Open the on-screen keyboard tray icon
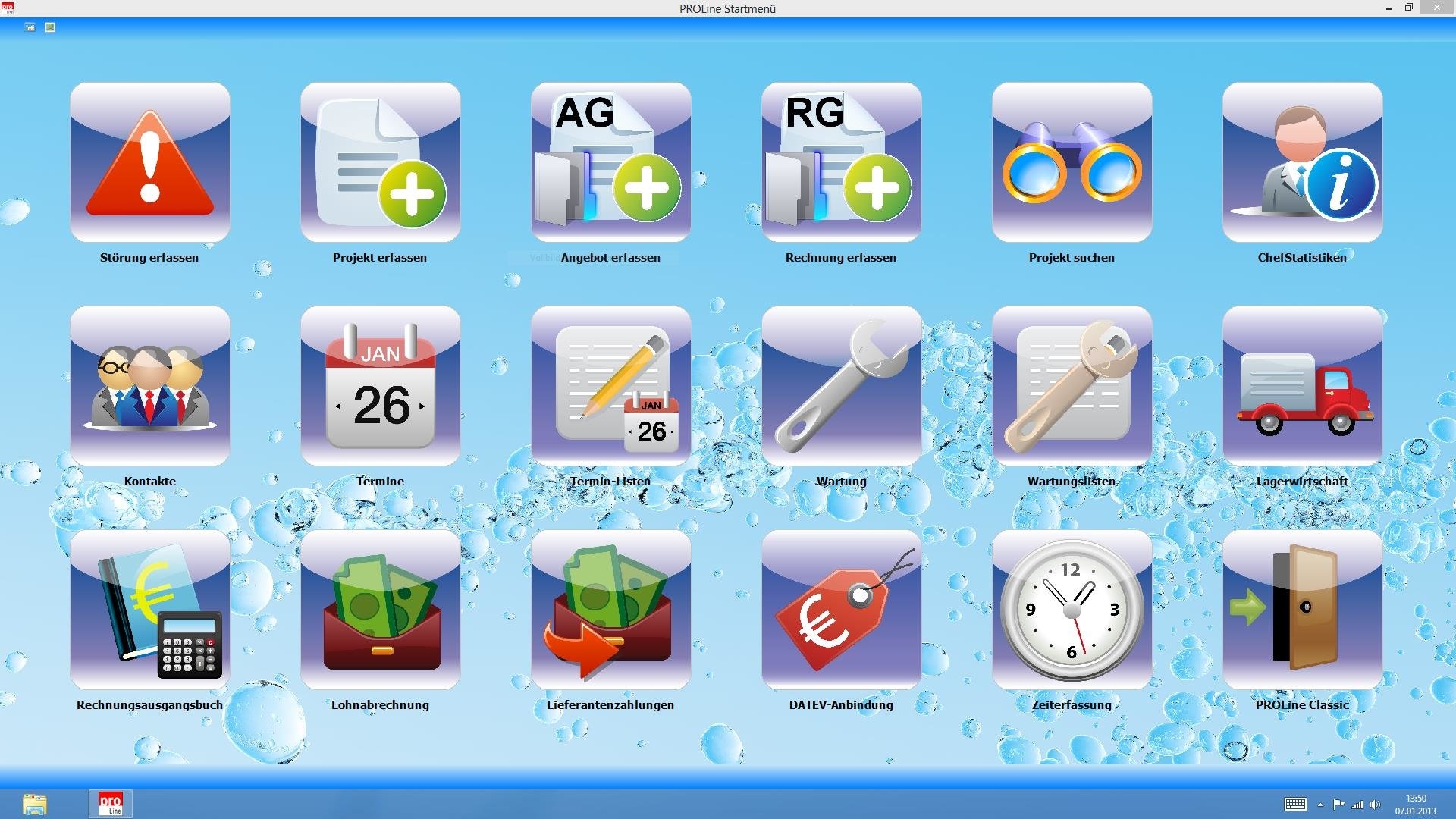 pyautogui.click(x=1295, y=805)
